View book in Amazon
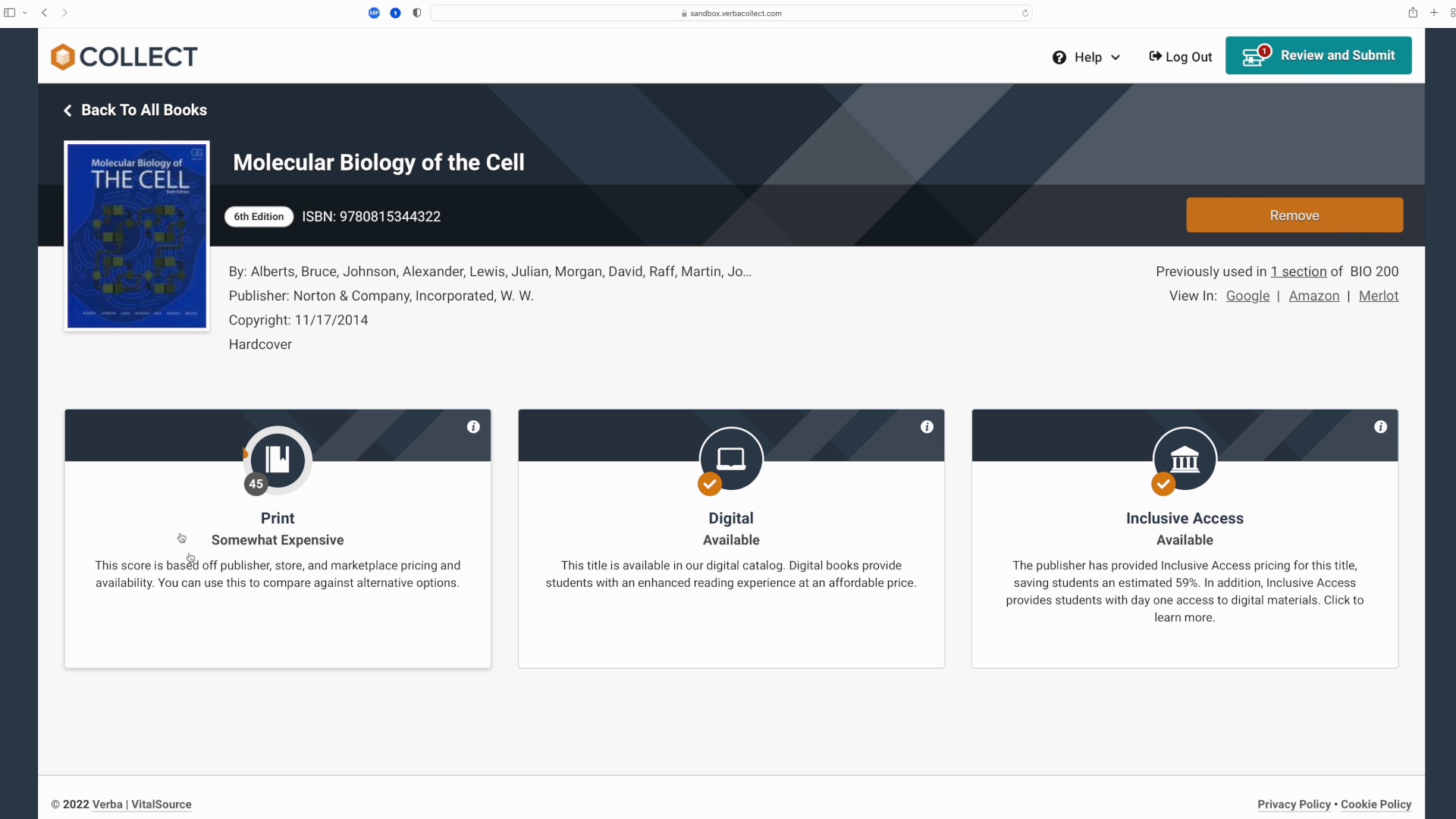The height and width of the screenshot is (819, 1456). [1313, 297]
